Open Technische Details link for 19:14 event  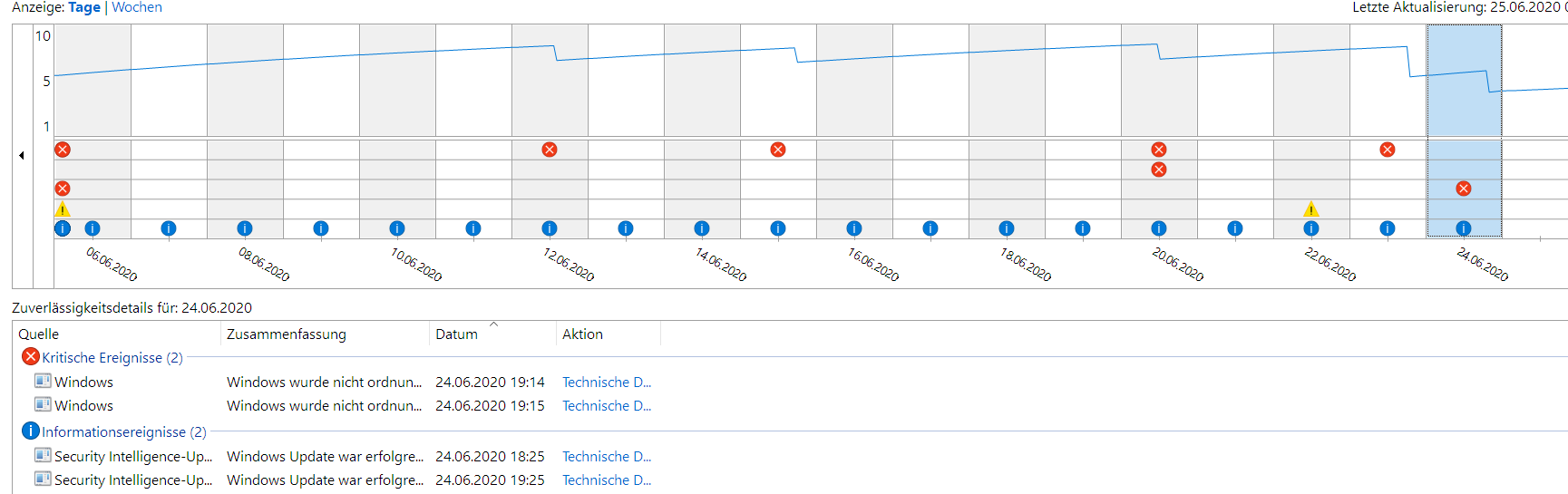point(606,383)
